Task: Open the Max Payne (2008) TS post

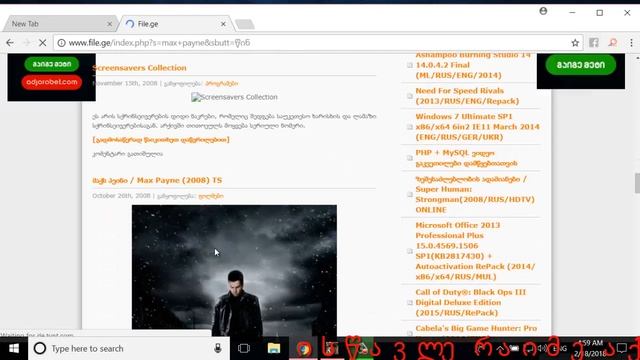Action: [157, 180]
